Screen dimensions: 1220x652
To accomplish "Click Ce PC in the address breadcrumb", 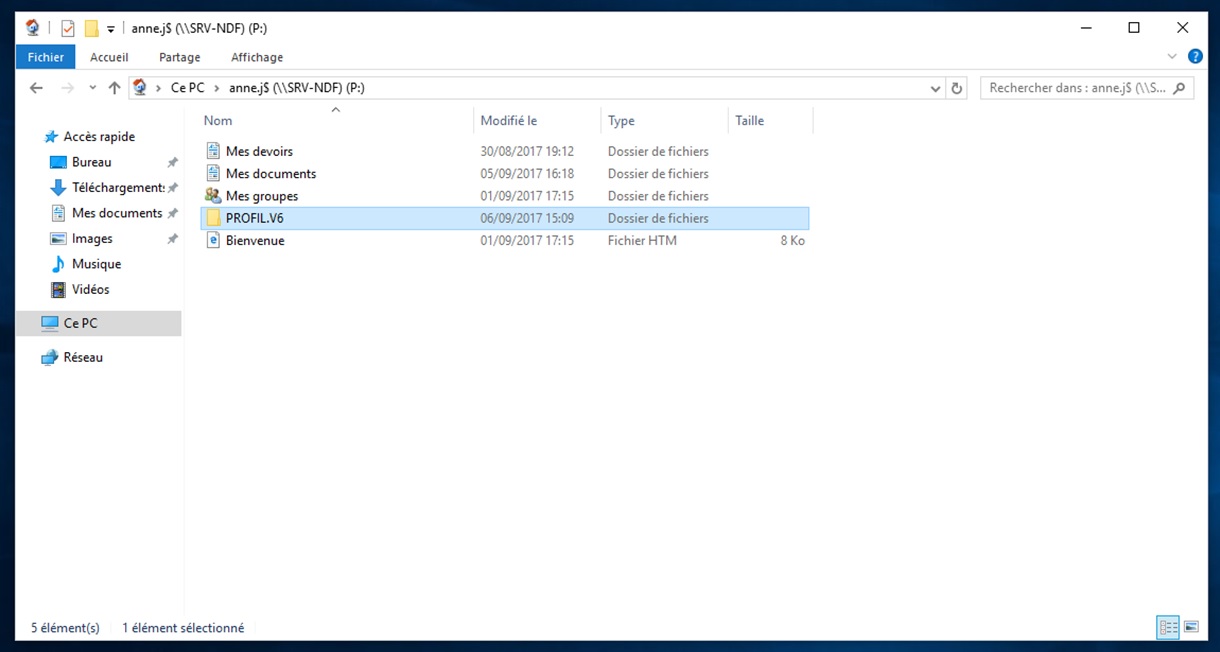I will click(x=187, y=88).
